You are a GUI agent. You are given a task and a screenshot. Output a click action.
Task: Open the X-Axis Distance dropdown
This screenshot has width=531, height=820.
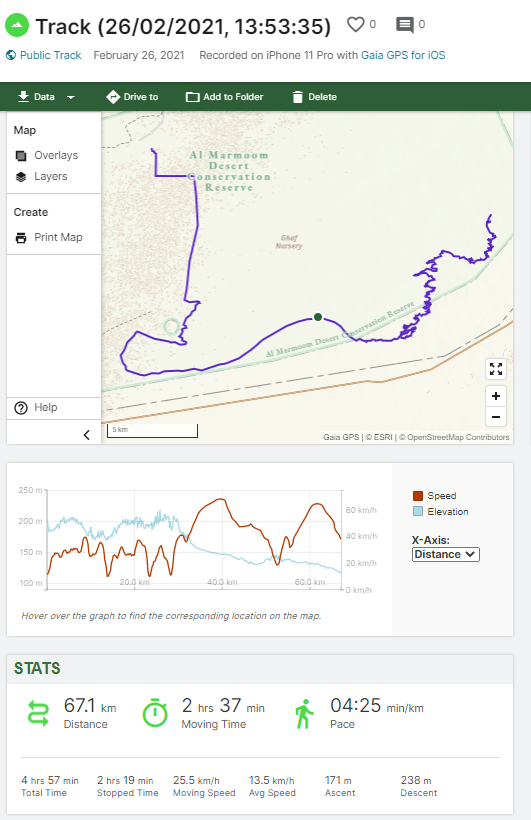click(x=445, y=554)
